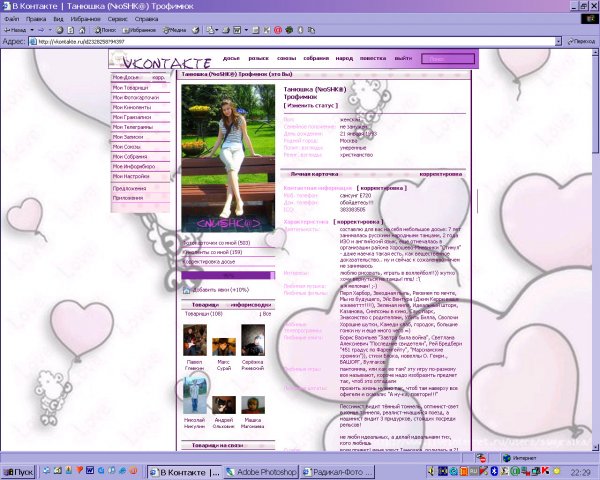Click the Пуск start button
The image size is (600, 480).
[x=18, y=472]
